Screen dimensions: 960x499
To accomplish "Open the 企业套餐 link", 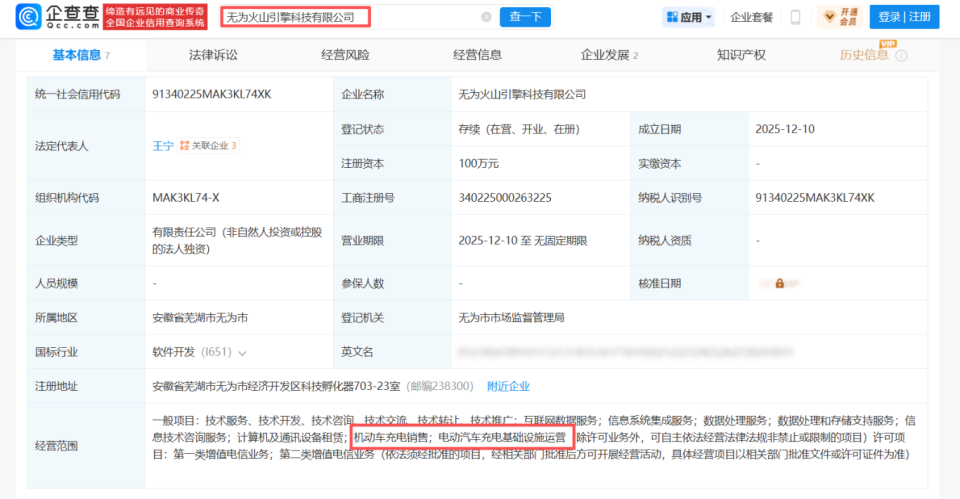I will (751, 17).
